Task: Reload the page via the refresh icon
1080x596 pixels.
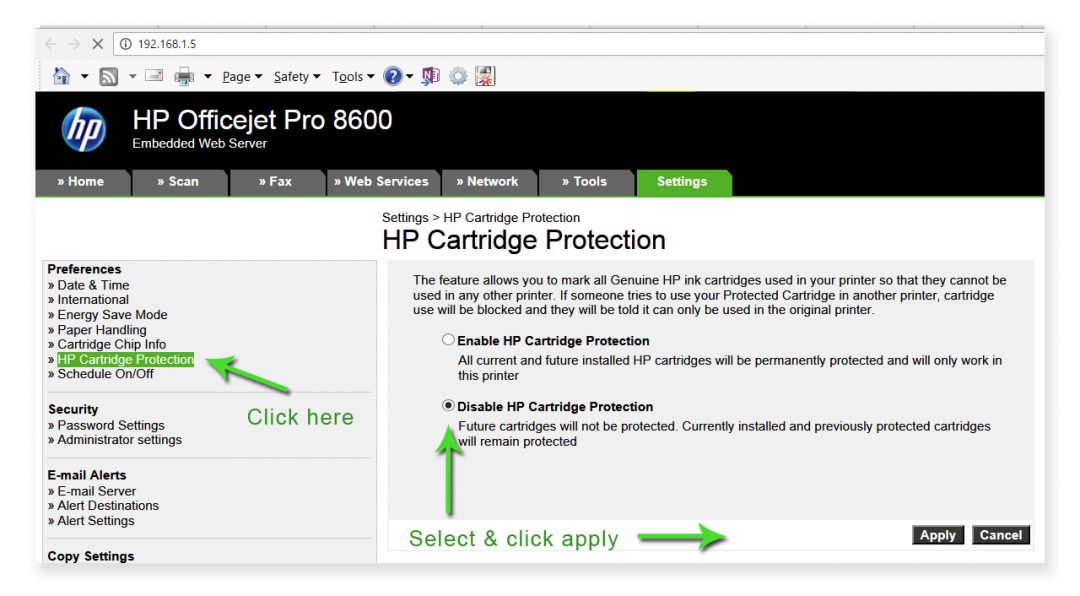Action: pos(98,43)
